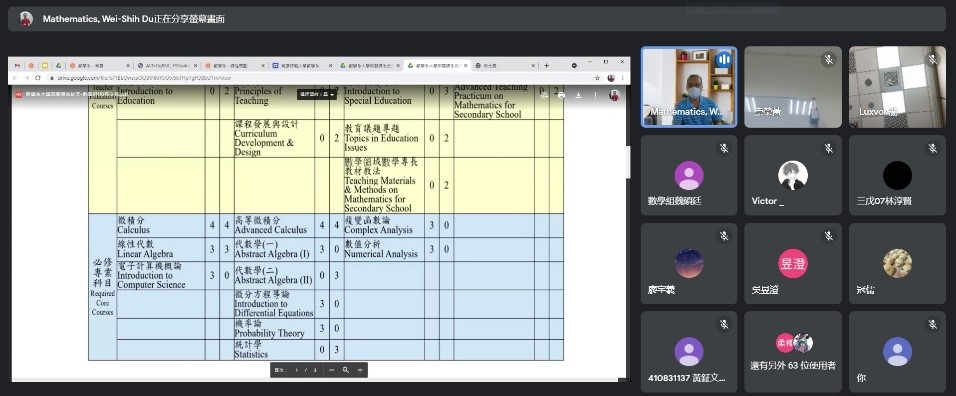This screenshot has width=956, height=396.
Task: Click the Introduction to Special Education cell
Action: [384, 102]
